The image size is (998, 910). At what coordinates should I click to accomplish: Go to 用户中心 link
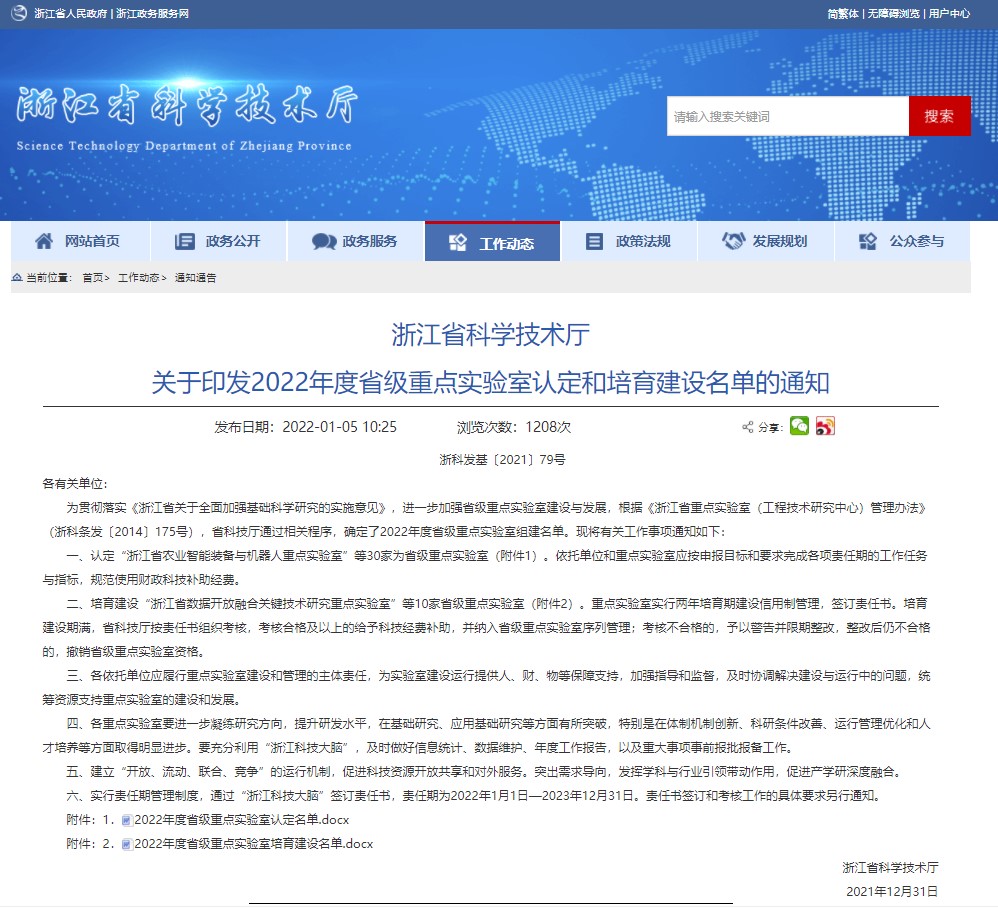(x=949, y=13)
